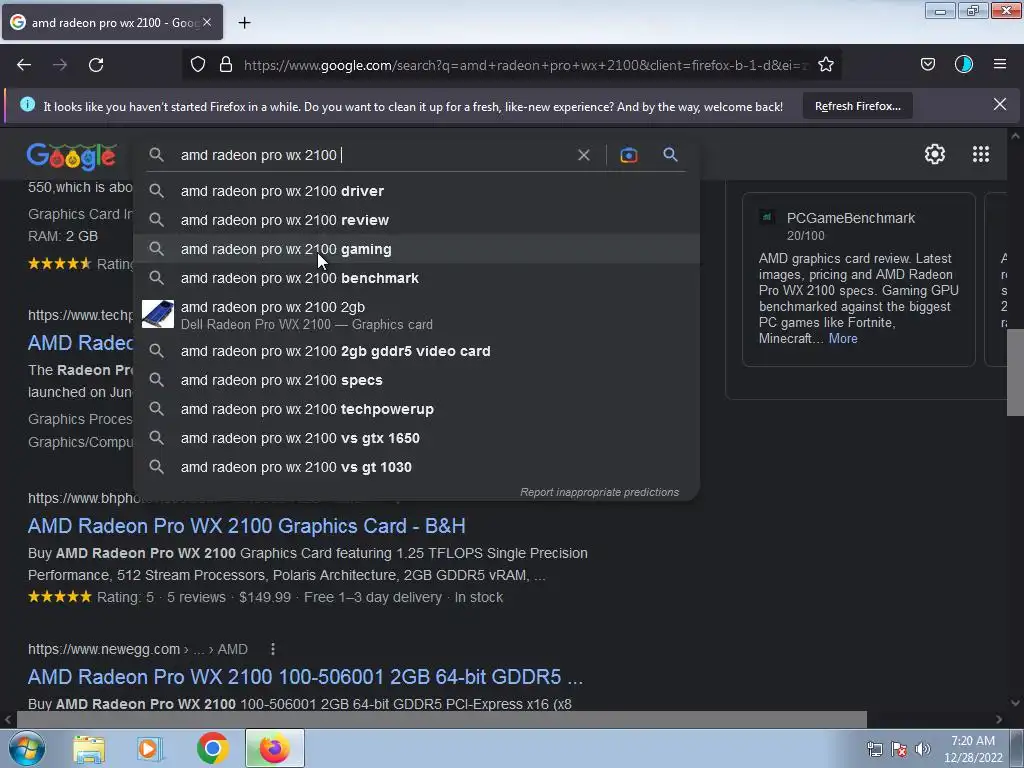Choose the vs gt 1030 suggestion
The image size is (1024, 768).
coord(416,467)
